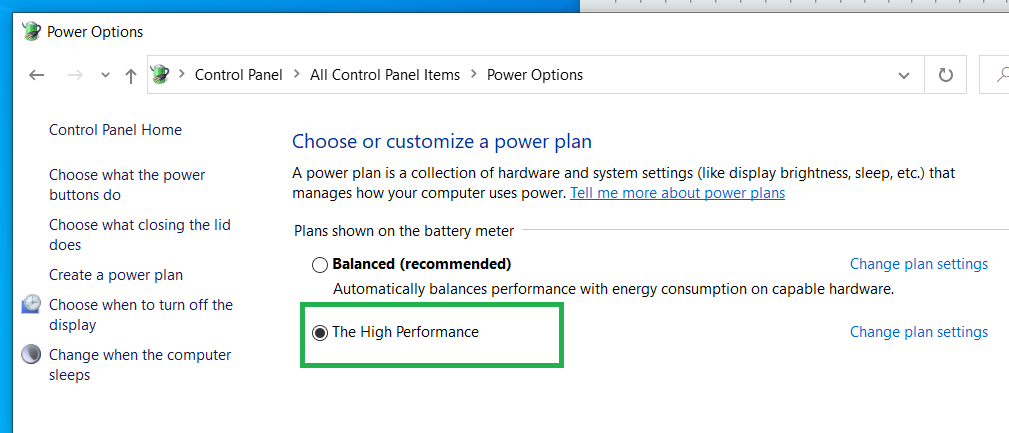Click the Forward navigation arrow
This screenshot has height=433, width=1009.
point(74,75)
